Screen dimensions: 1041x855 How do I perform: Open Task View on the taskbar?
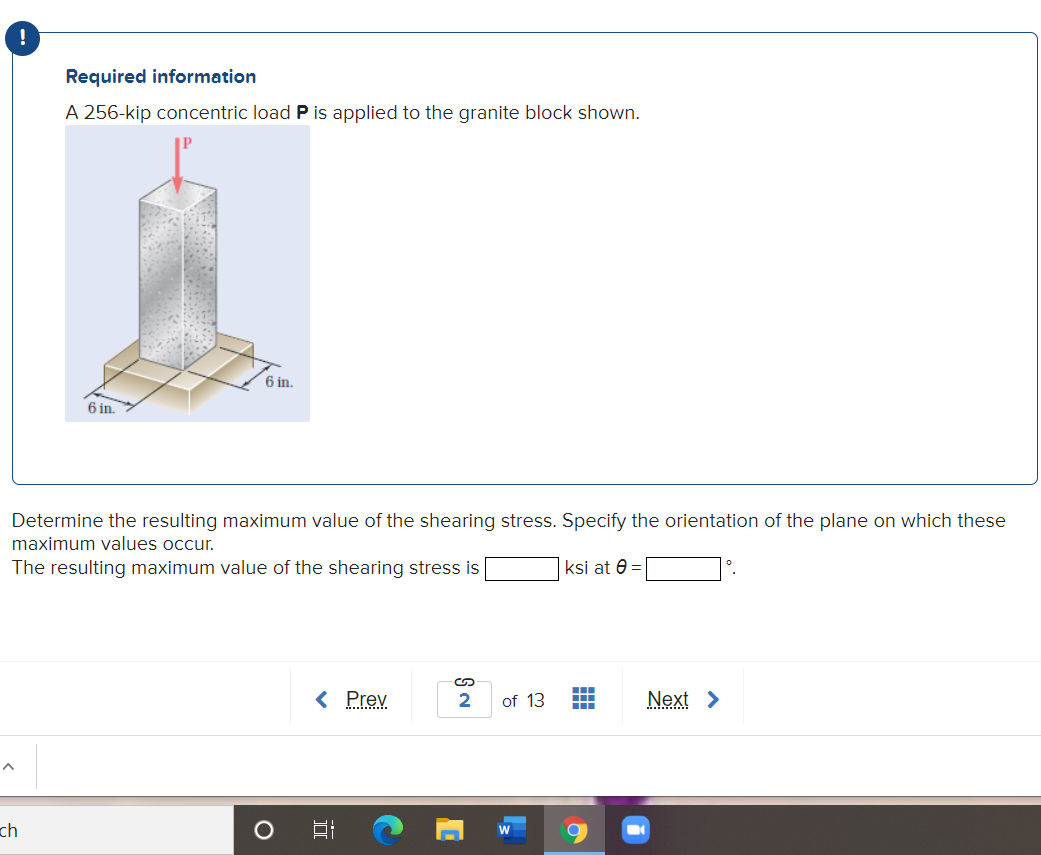[x=322, y=829]
